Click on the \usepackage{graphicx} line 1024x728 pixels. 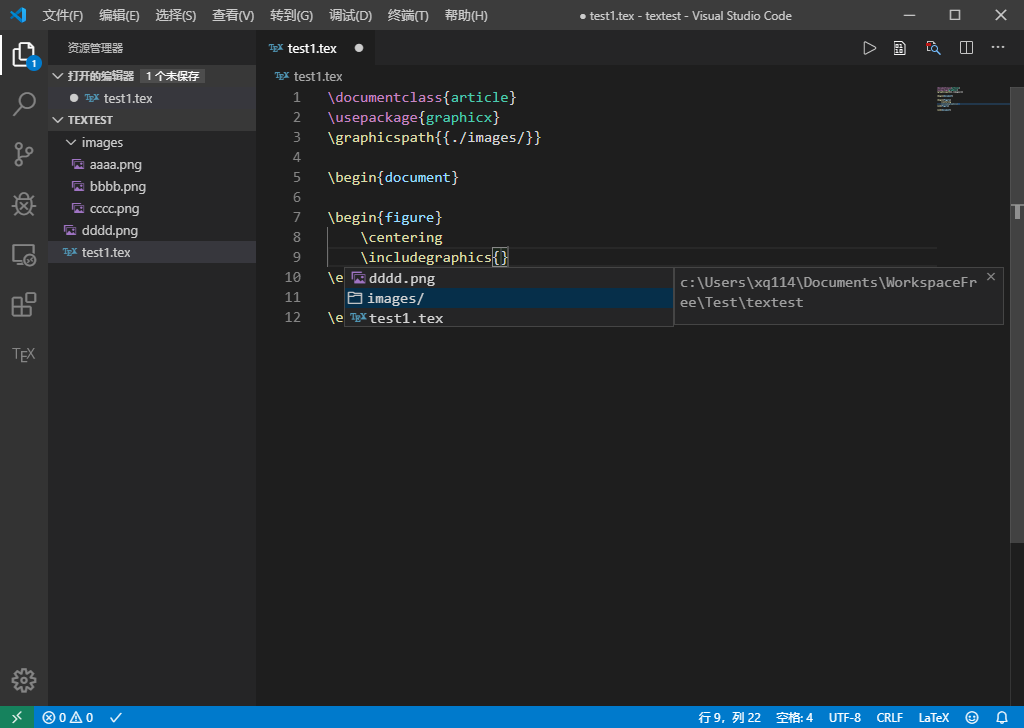(x=413, y=118)
